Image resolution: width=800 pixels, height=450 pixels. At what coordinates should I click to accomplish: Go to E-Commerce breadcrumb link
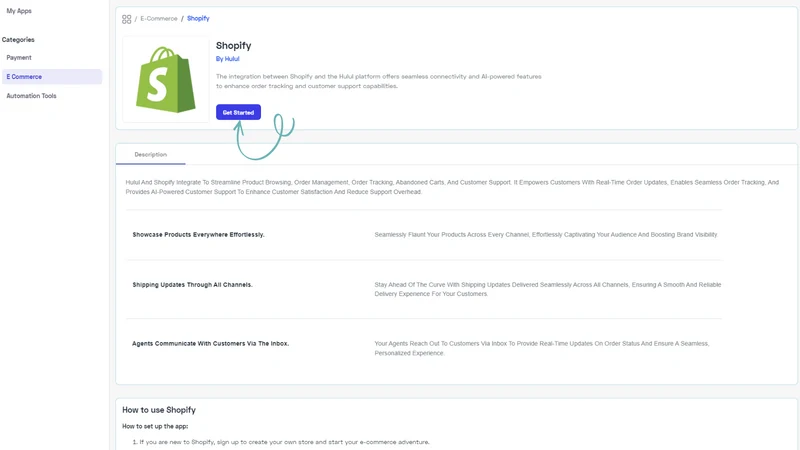pyautogui.click(x=159, y=18)
